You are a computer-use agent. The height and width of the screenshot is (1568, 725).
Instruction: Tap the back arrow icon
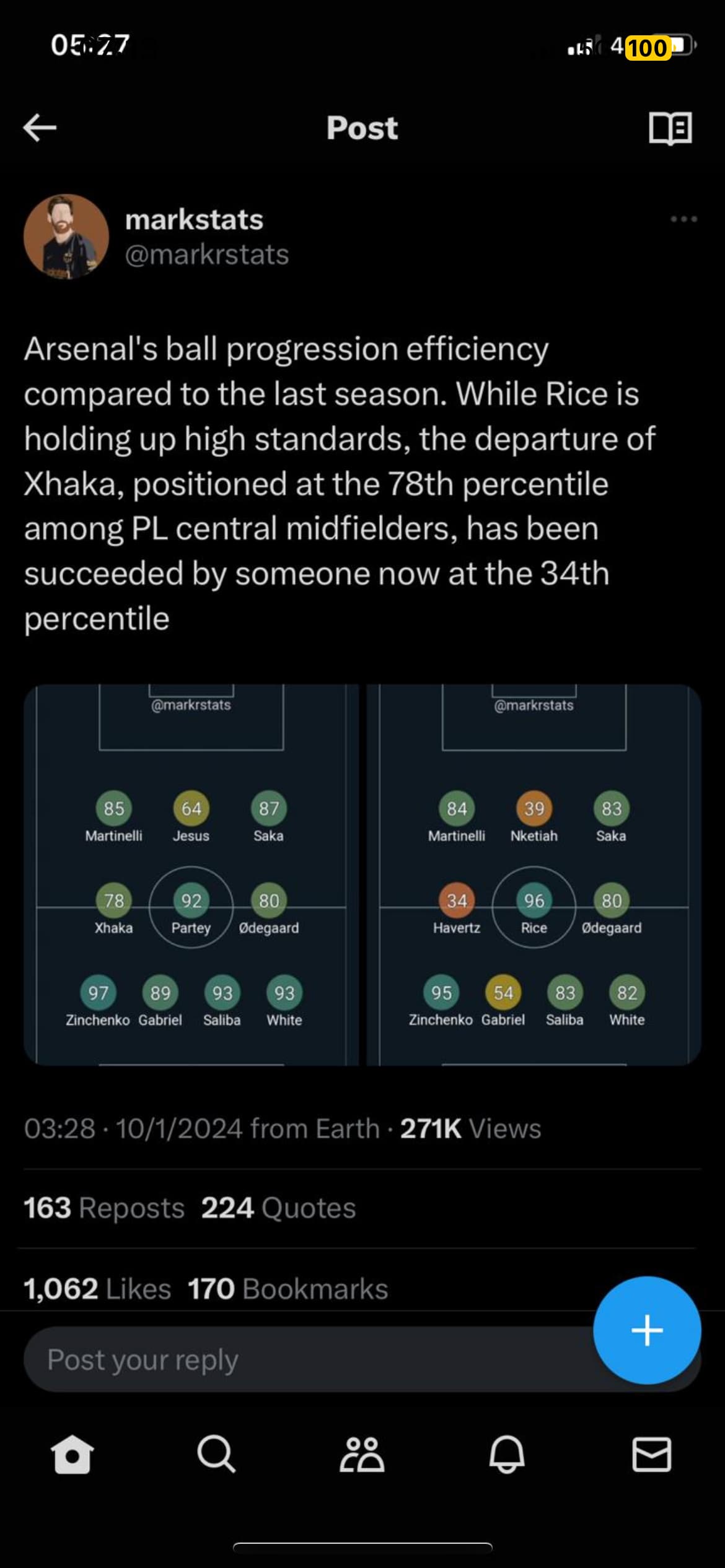[x=40, y=128]
